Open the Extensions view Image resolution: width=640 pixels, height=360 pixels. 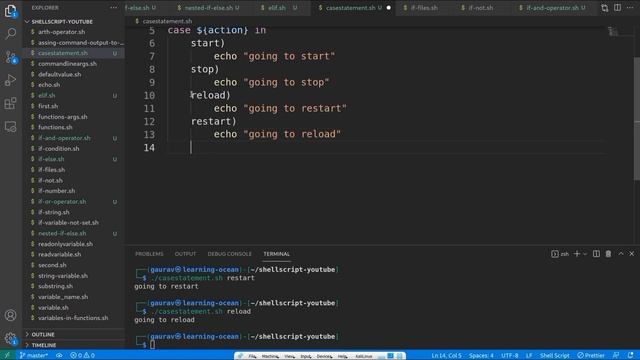(x=11, y=103)
